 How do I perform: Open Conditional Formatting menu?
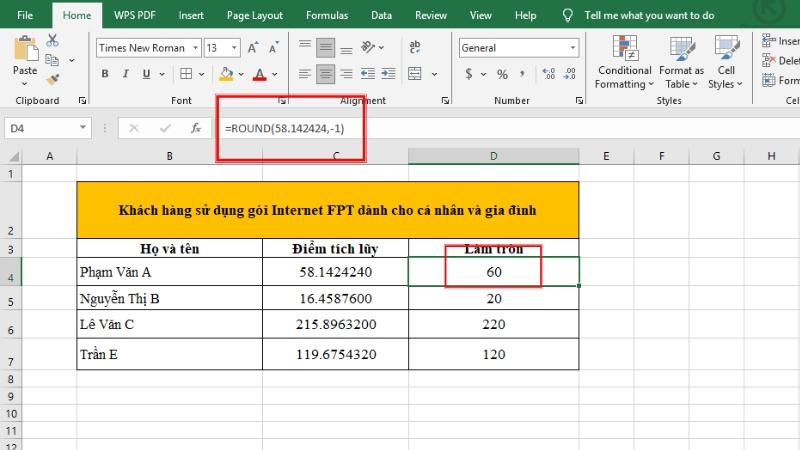624,62
